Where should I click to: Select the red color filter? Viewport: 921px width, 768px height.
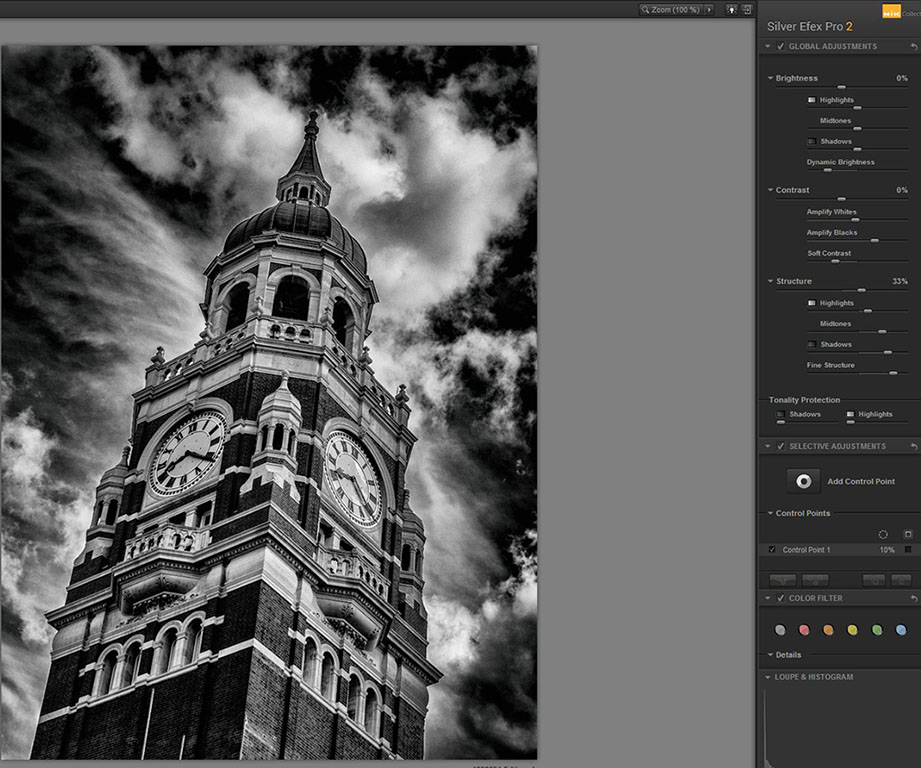(804, 630)
